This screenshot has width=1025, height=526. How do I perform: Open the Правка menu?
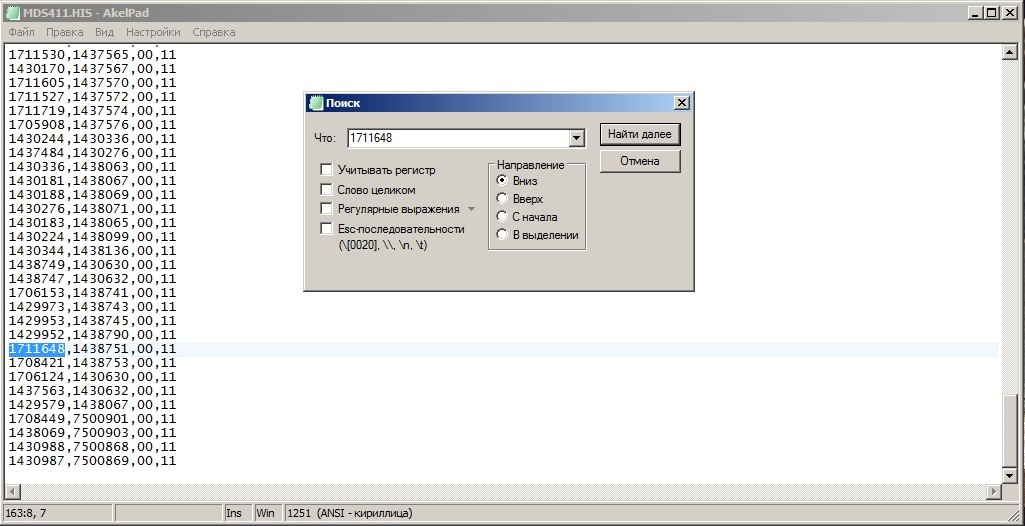pos(65,32)
